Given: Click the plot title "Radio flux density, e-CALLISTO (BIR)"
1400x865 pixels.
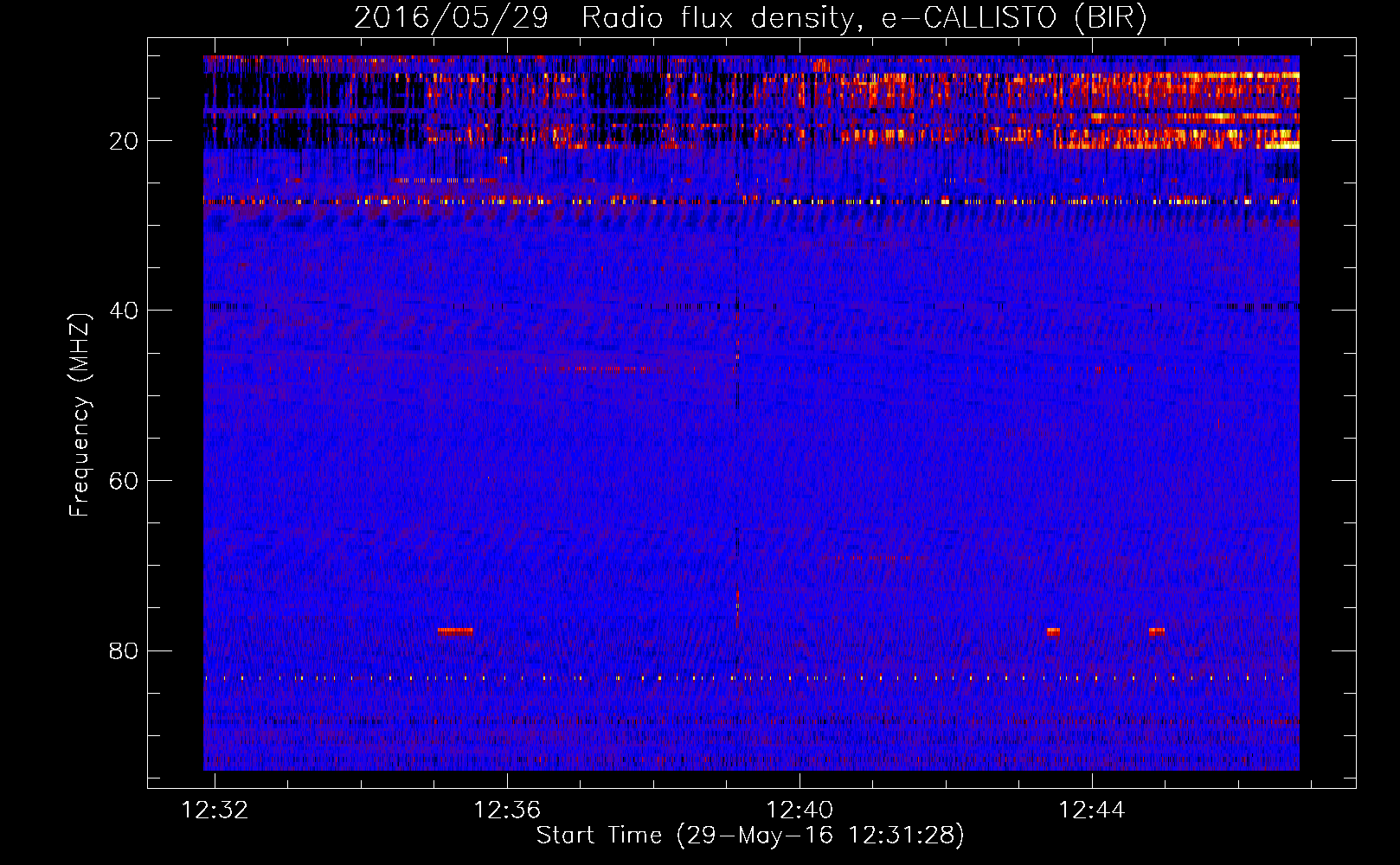Looking at the screenshot, I should click(864, 17).
